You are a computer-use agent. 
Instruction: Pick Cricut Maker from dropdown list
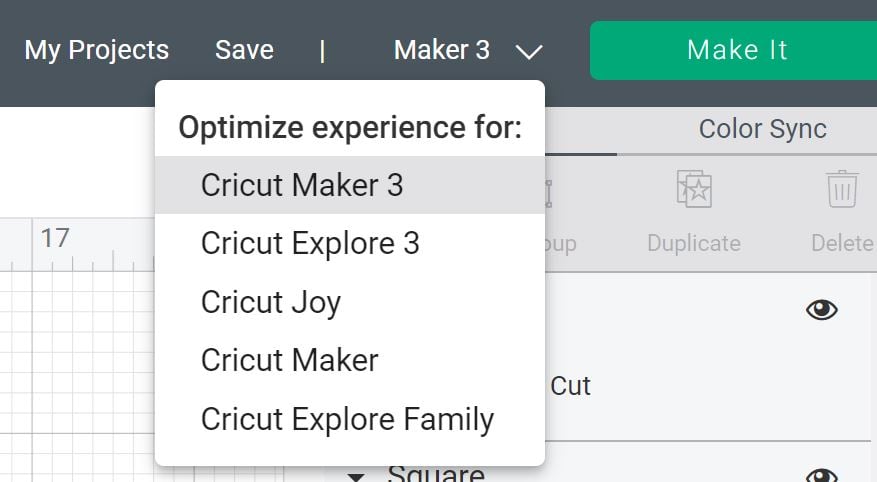pyautogui.click(x=350, y=360)
